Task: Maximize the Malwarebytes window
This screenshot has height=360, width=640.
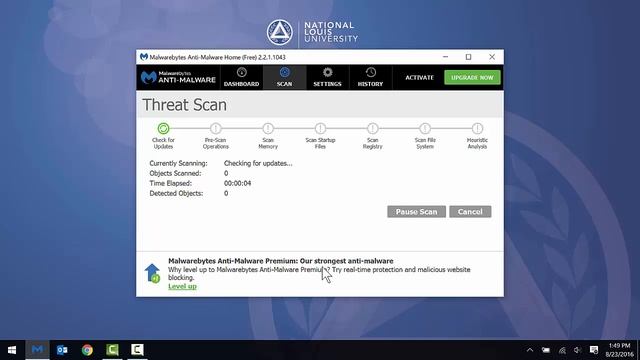Action: [469, 57]
